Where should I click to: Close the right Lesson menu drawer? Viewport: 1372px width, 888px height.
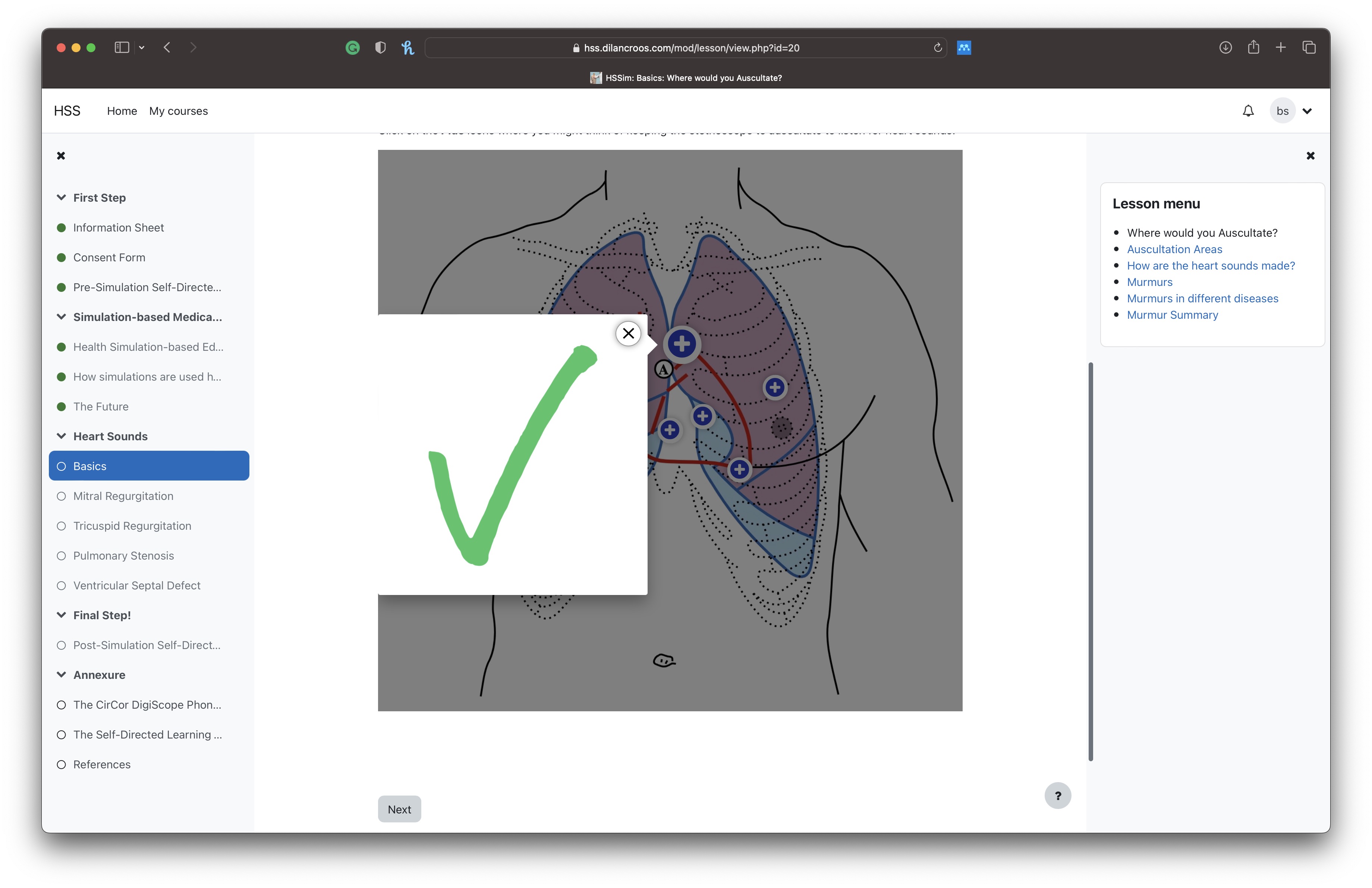coord(1310,155)
